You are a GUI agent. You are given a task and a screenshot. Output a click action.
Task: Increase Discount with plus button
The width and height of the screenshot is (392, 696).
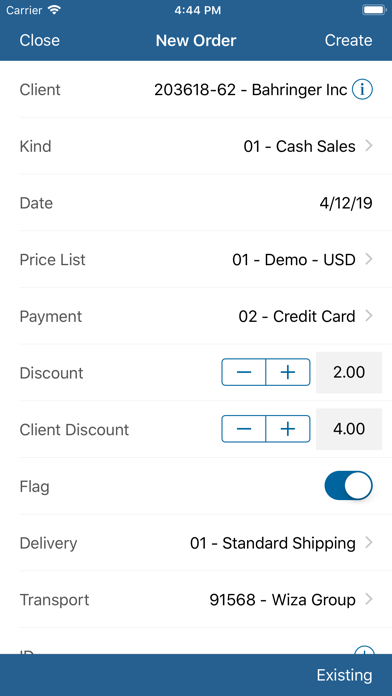288,372
